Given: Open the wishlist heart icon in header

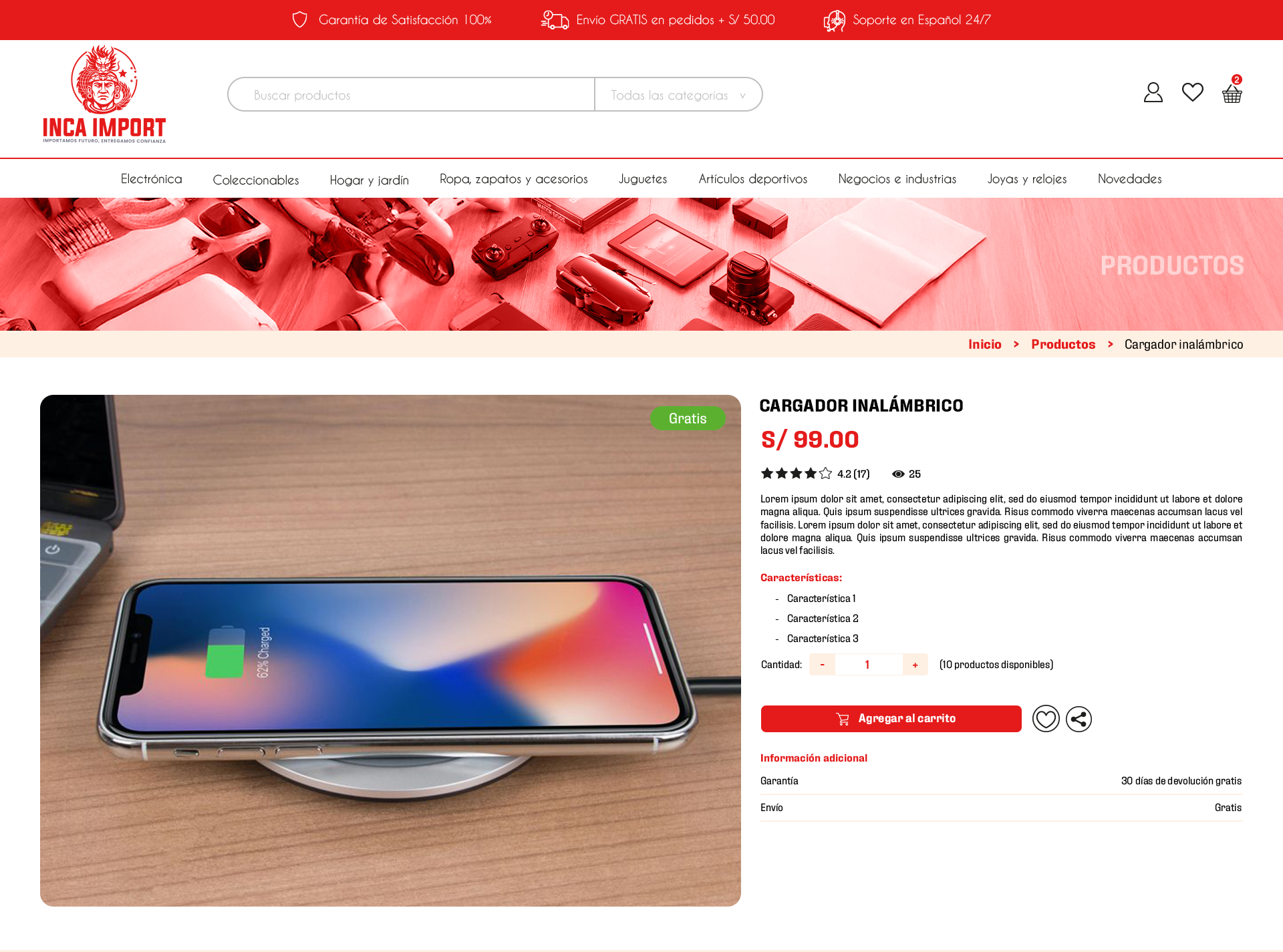Looking at the screenshot, I should pos(1192,92).
